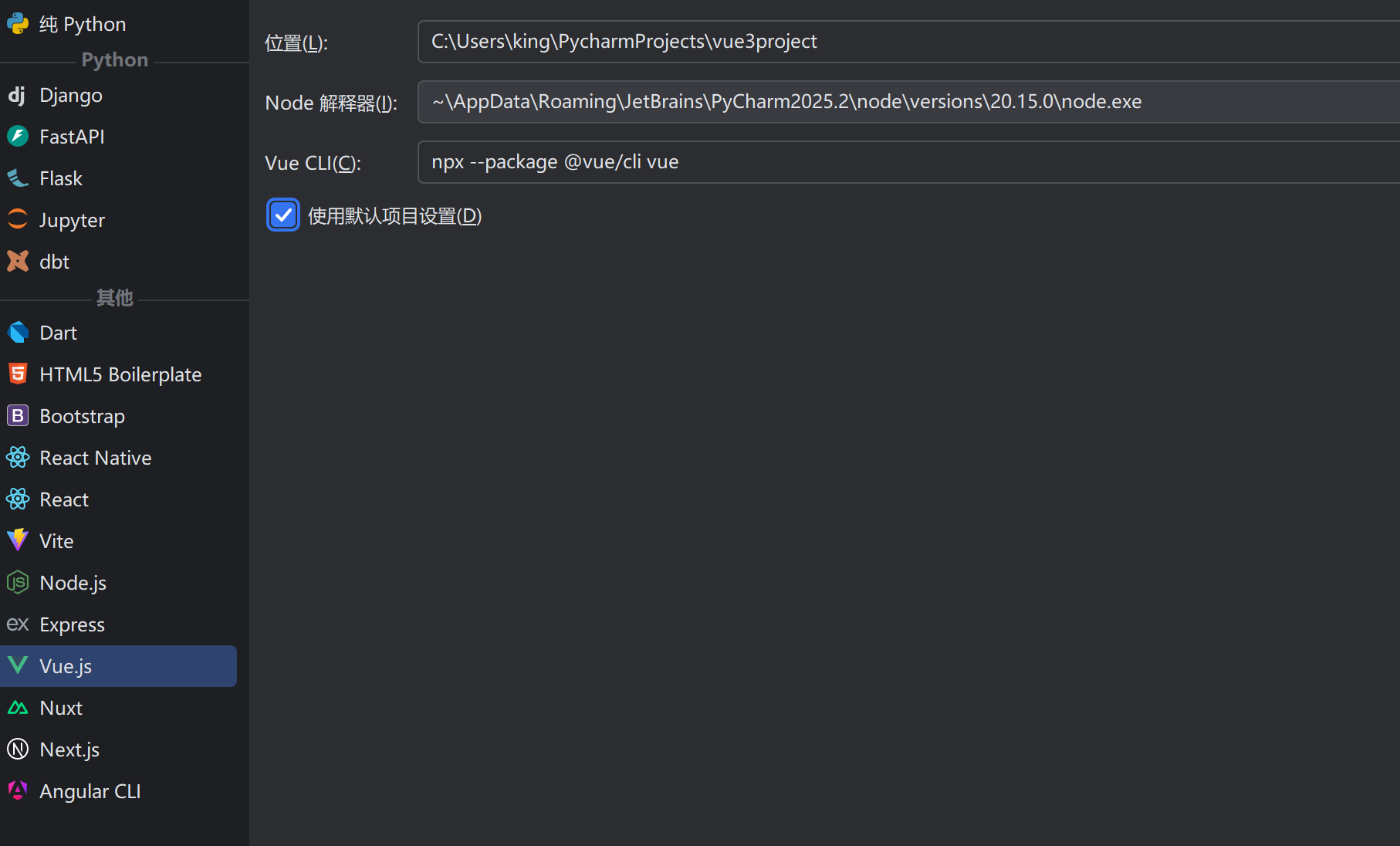The height and width of the screenshot is (846, 1400).
Task: Select the Dart project label
Action: [x=58, y=333]
